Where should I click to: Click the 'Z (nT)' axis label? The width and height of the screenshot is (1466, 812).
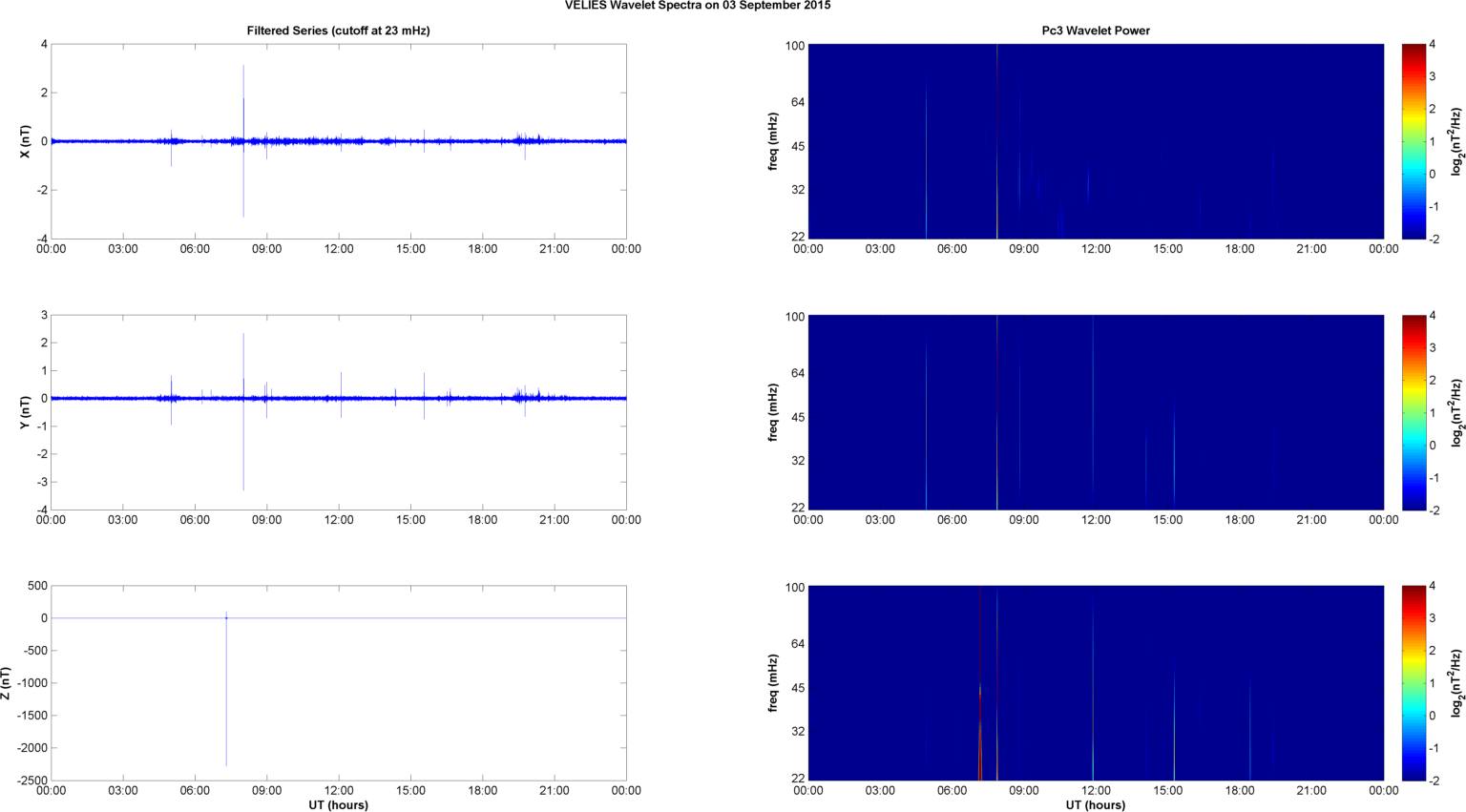click(x=6, y=683)
